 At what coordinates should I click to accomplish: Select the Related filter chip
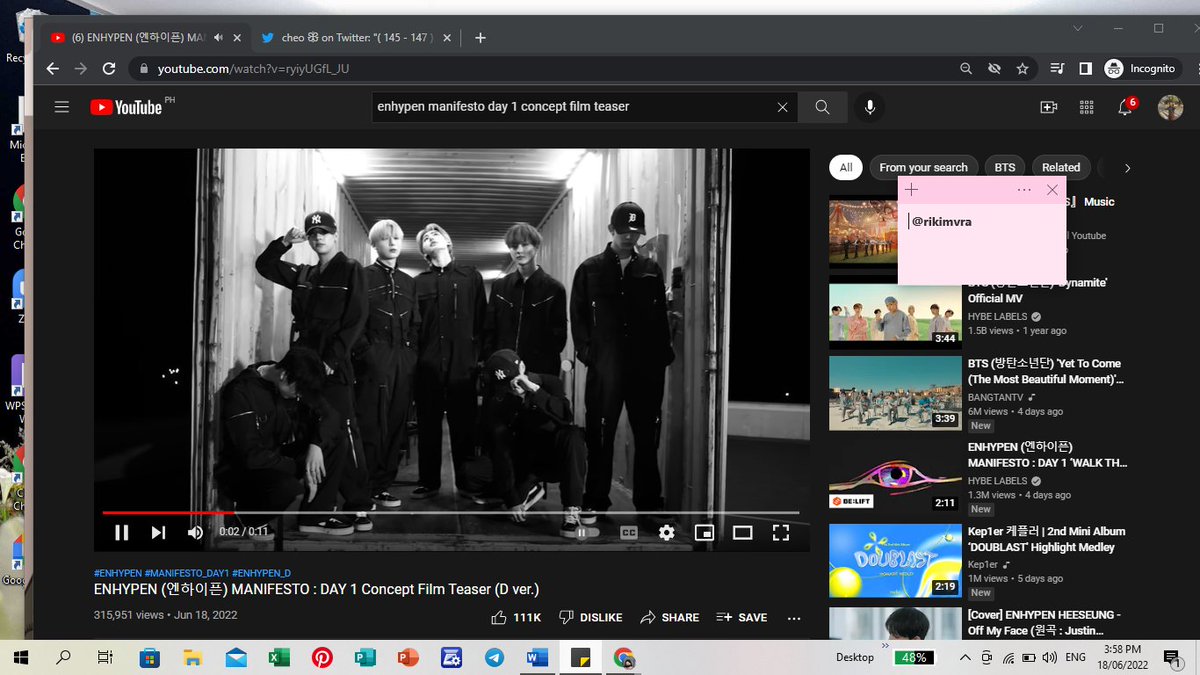pyautogui.click(x=1061, y=168)
